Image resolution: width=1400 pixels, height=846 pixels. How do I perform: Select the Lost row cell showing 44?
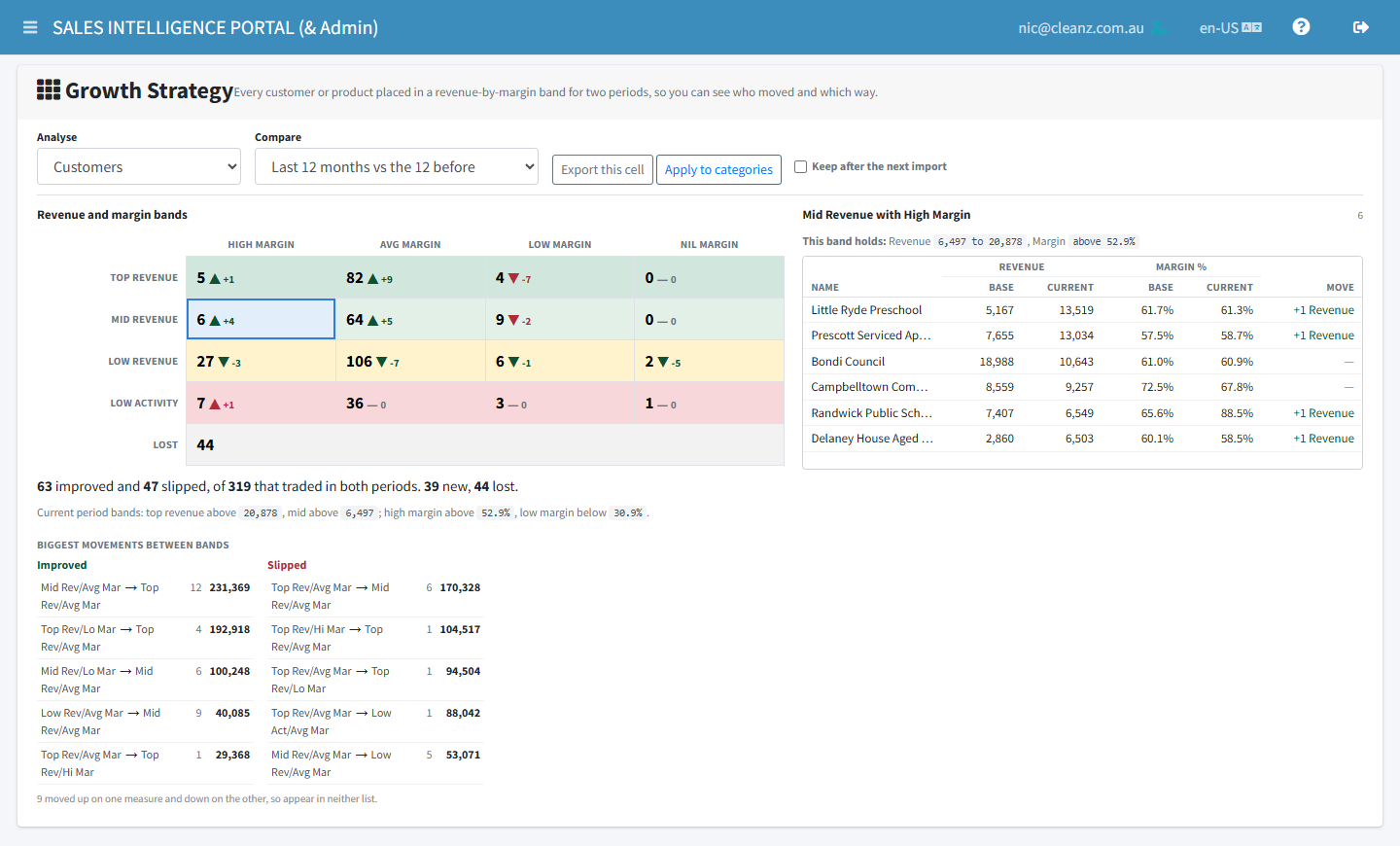pyautogui.click(x=485, y=444)
